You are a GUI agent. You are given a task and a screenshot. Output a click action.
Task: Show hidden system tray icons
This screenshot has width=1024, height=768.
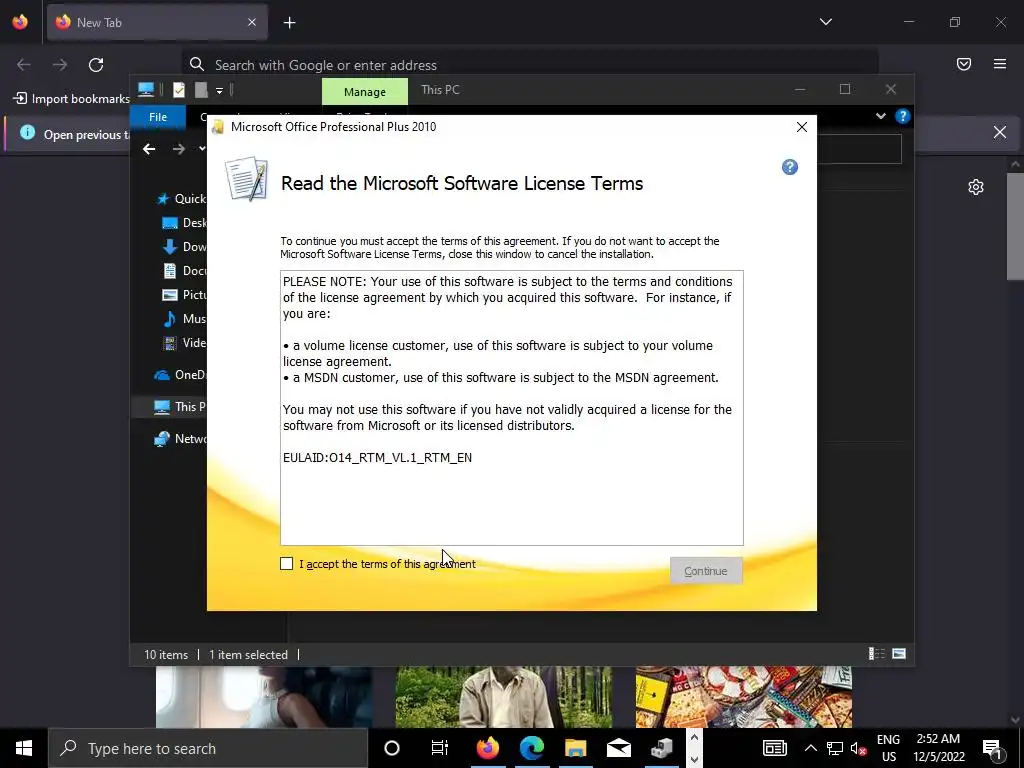point(810,748)
